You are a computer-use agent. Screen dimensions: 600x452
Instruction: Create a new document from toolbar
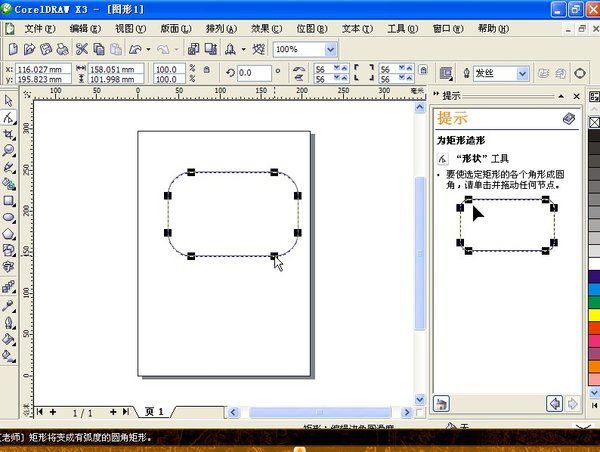pyautogui.click(x=13, y=49)
